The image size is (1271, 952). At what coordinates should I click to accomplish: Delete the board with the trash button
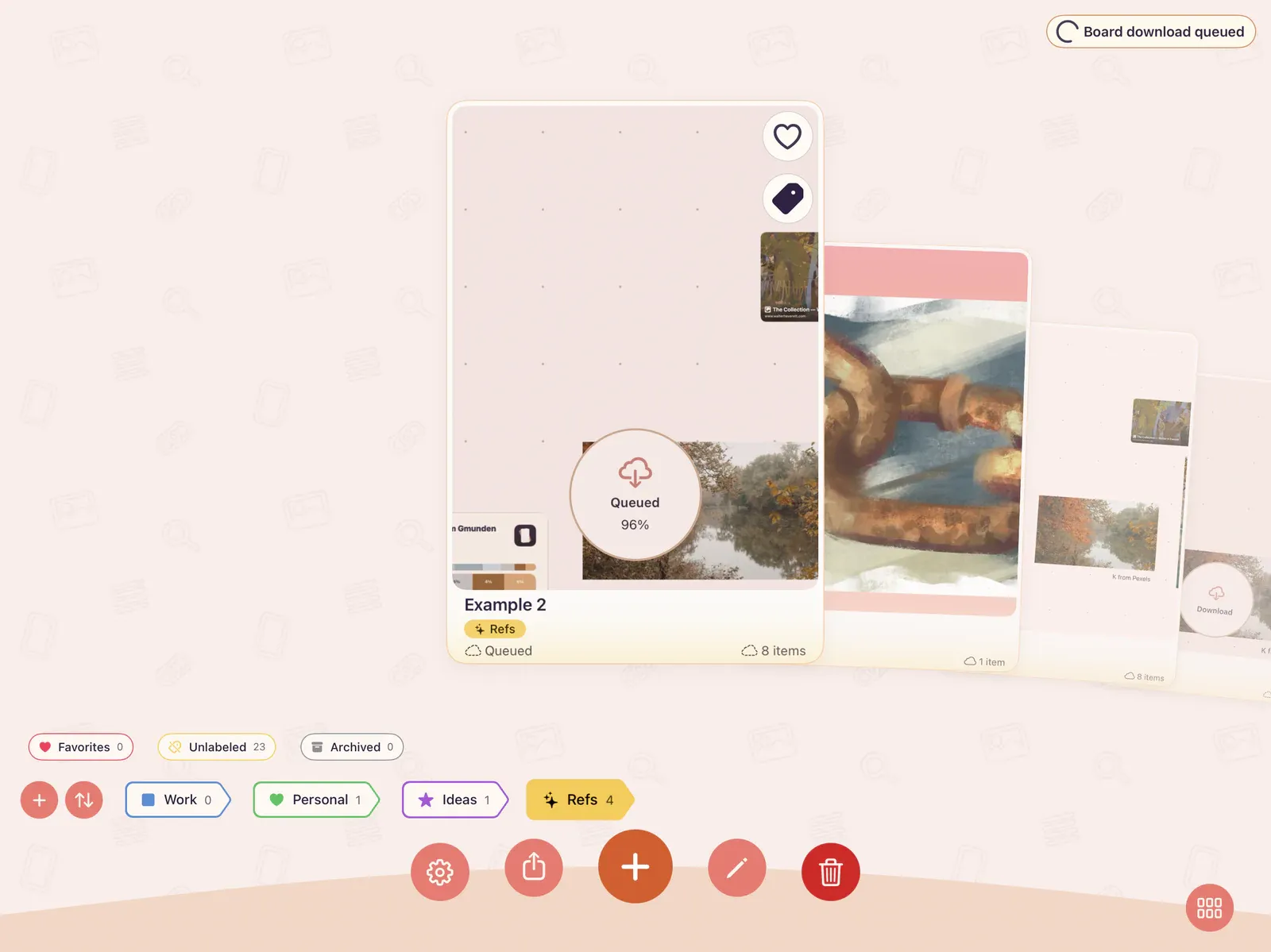click(831, 872)
